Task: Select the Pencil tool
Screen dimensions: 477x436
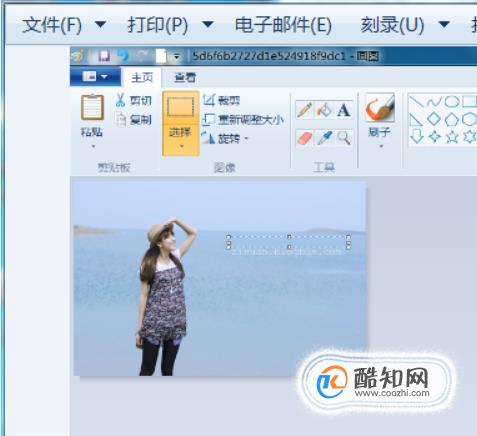Action: coord(304,110)
